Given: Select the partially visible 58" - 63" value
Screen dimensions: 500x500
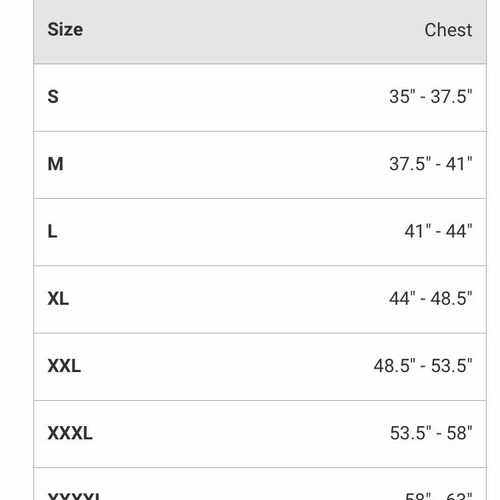Looking at the screenshot, I should coord(439,496).
